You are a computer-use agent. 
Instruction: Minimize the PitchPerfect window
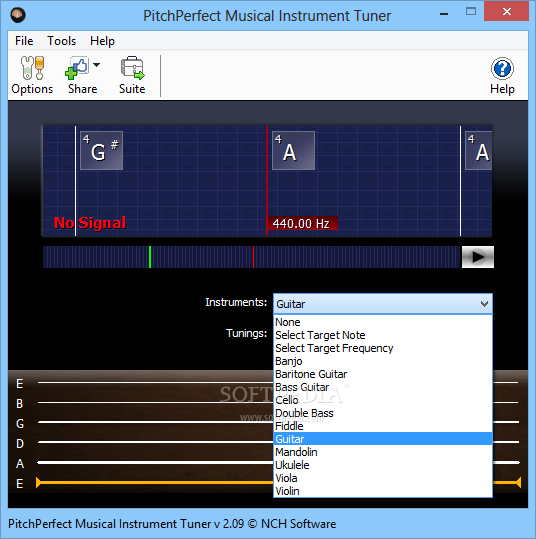click(444, 14)
